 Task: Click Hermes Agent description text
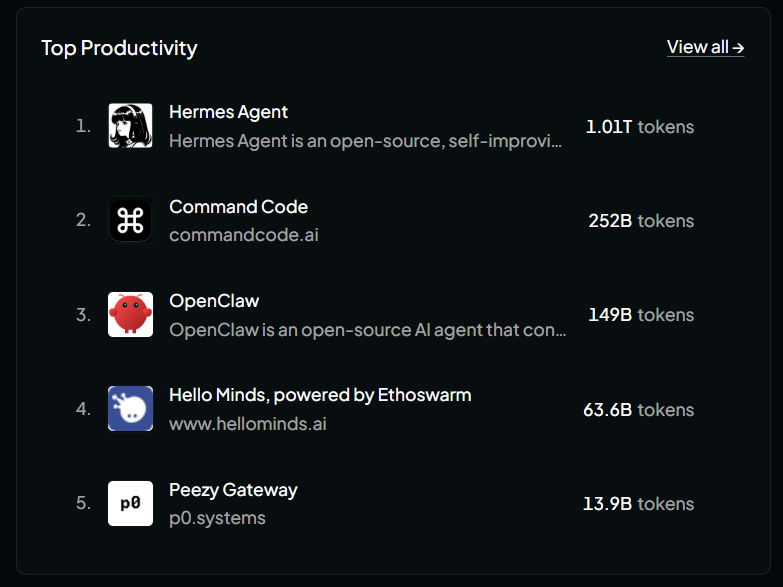366,141
